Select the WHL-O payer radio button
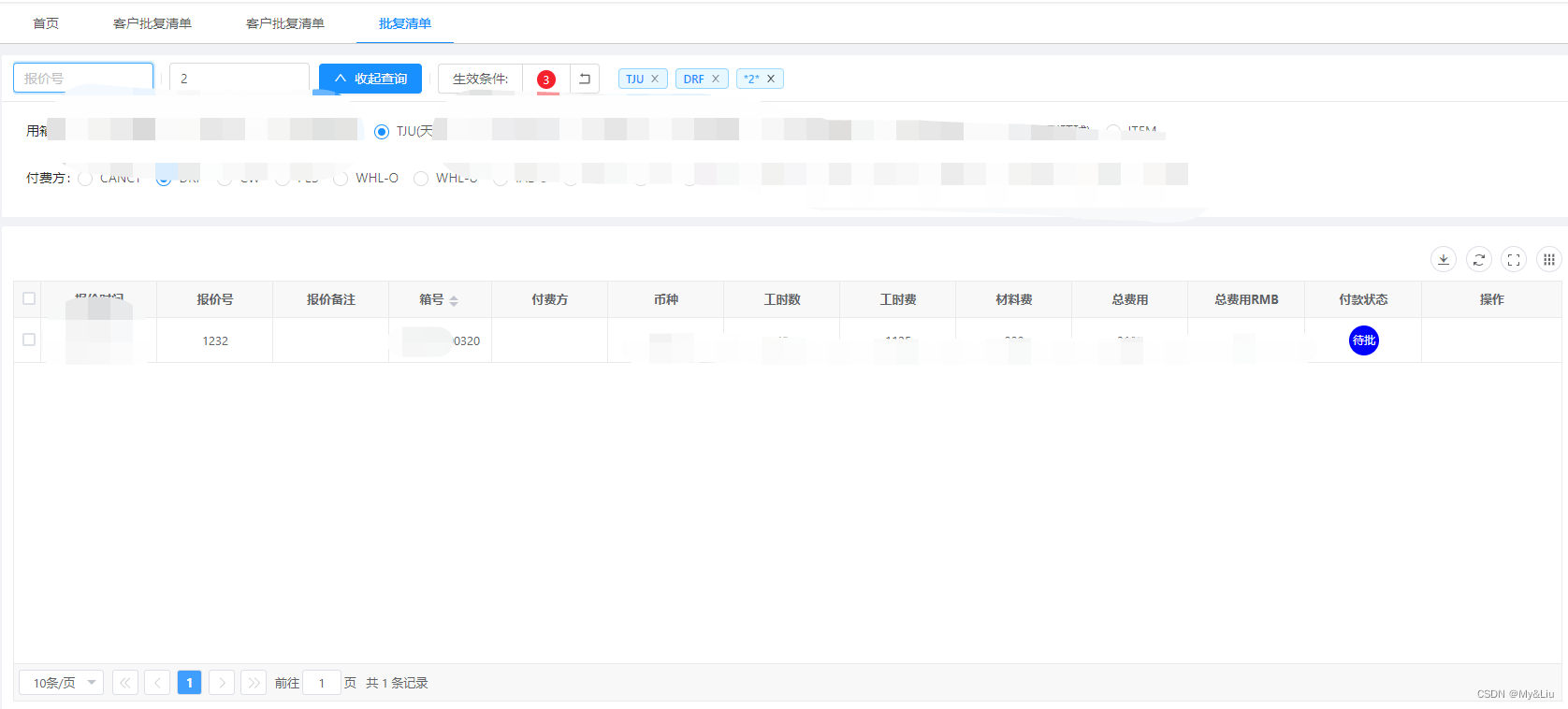 [x=341, y=179]
